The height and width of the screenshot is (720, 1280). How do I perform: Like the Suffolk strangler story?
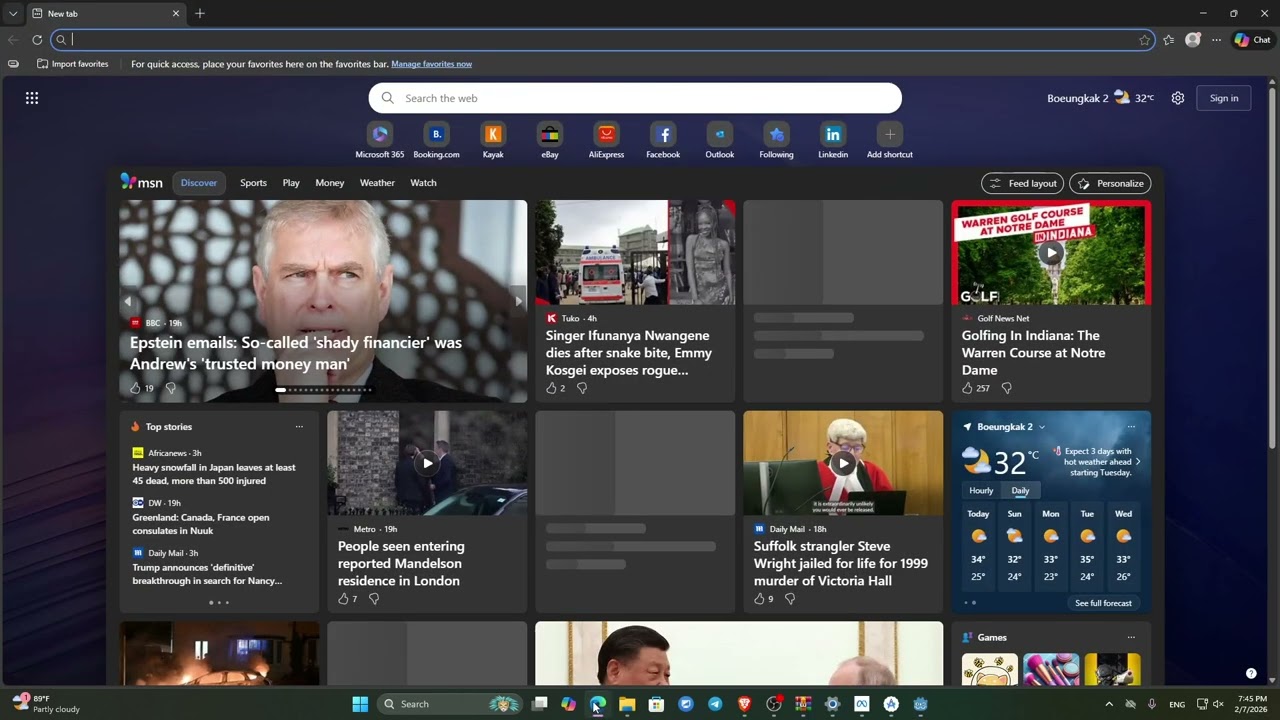tap(759, 599)
